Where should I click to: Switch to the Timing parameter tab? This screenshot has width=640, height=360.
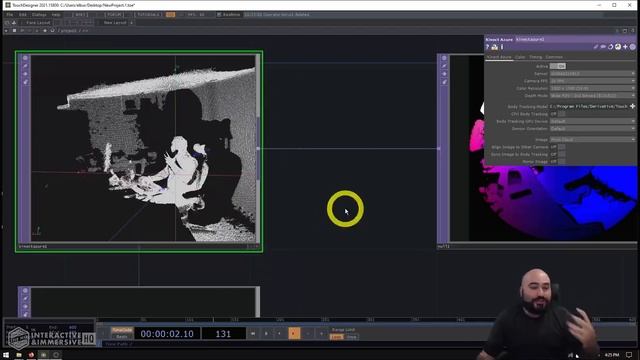pyautogui.click(x=536, y=57)
